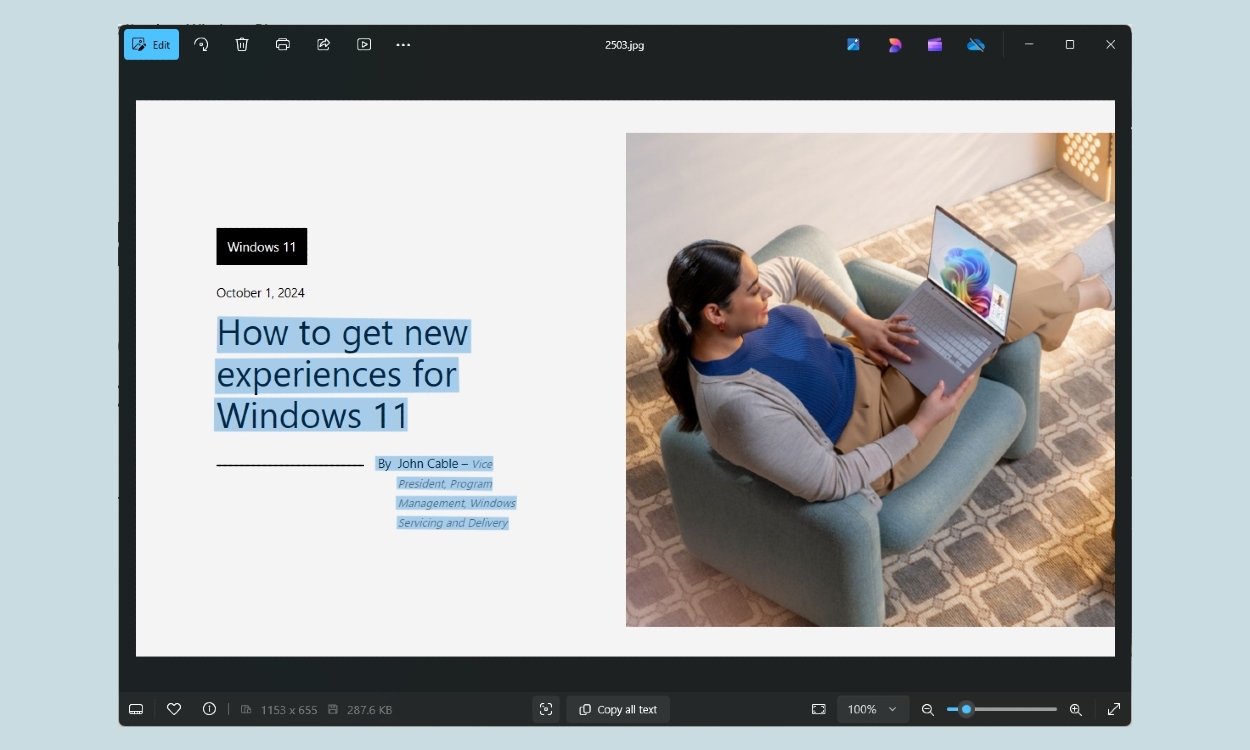Click the zoom slider track

pyautogui.click(x=1010, y=709)
